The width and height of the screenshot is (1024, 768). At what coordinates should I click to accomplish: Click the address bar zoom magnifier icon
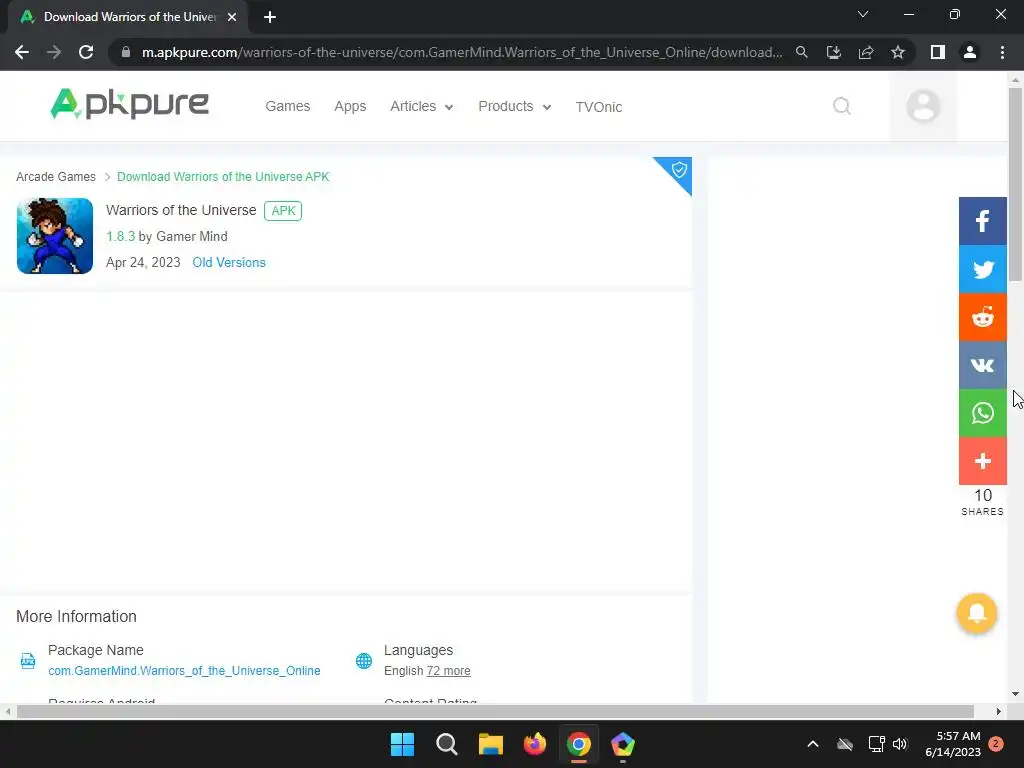coord(801,52)
